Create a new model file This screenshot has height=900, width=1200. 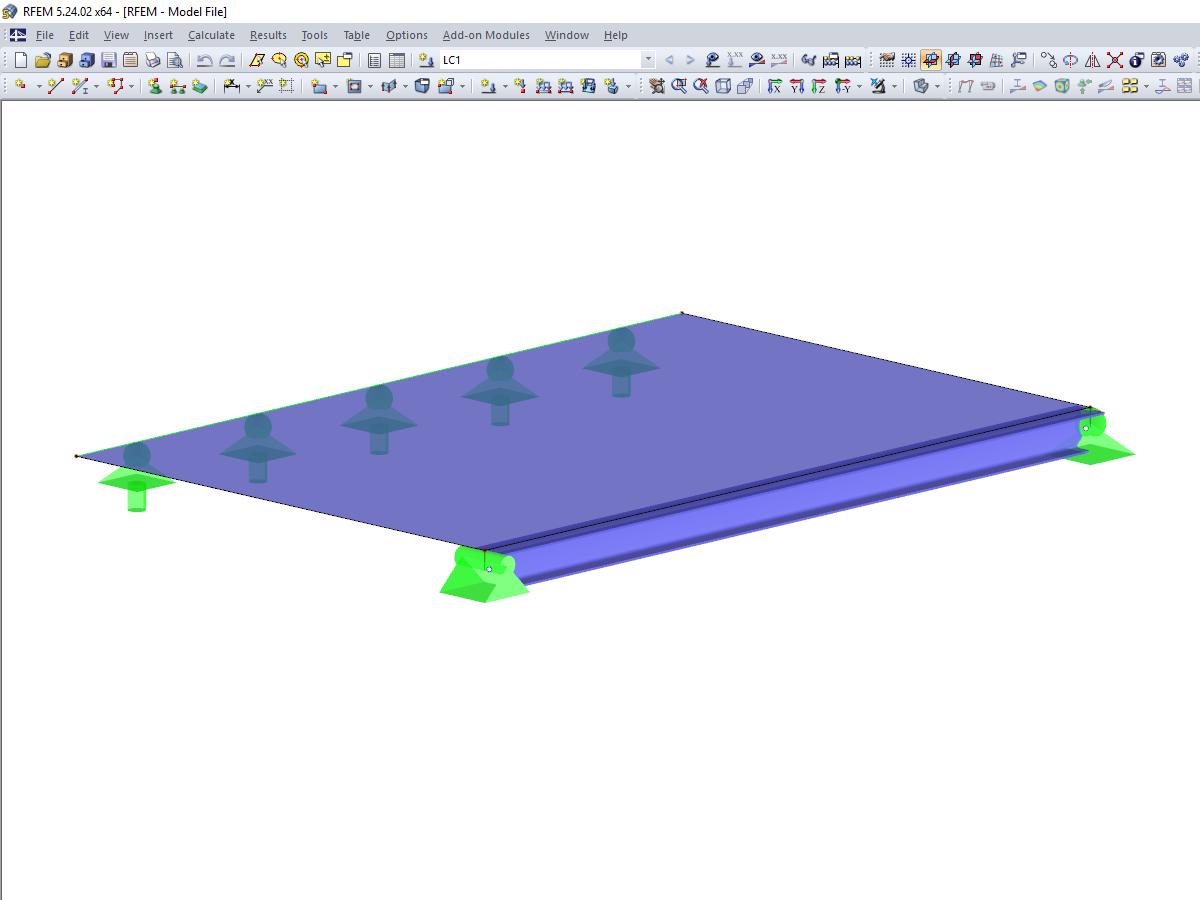[x=20, y=60]
